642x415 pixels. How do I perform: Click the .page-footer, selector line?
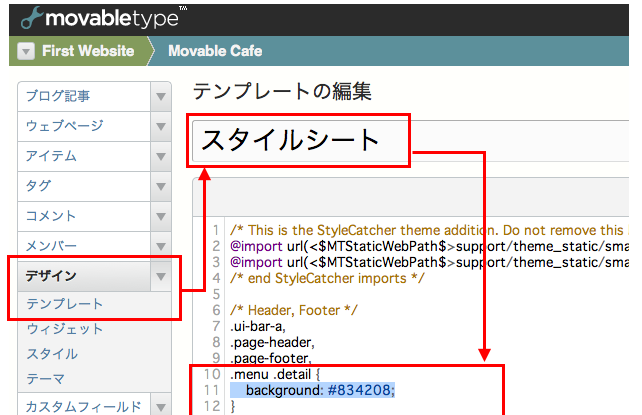pyautogui.click(x=271, y=358)
